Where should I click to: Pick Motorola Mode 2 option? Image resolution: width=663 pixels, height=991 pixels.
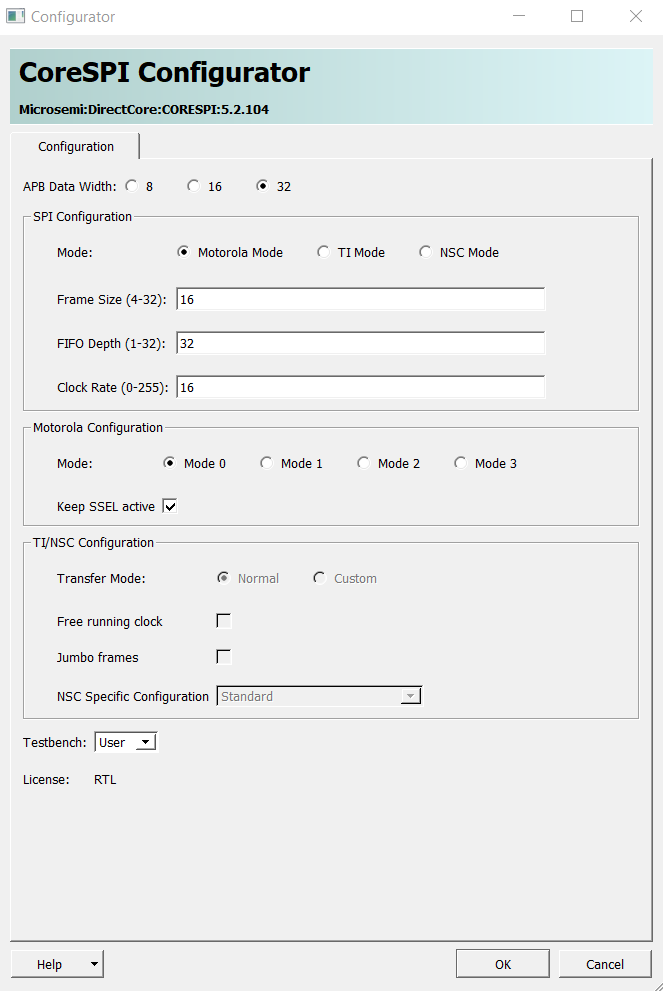click(x=364, y=463)
